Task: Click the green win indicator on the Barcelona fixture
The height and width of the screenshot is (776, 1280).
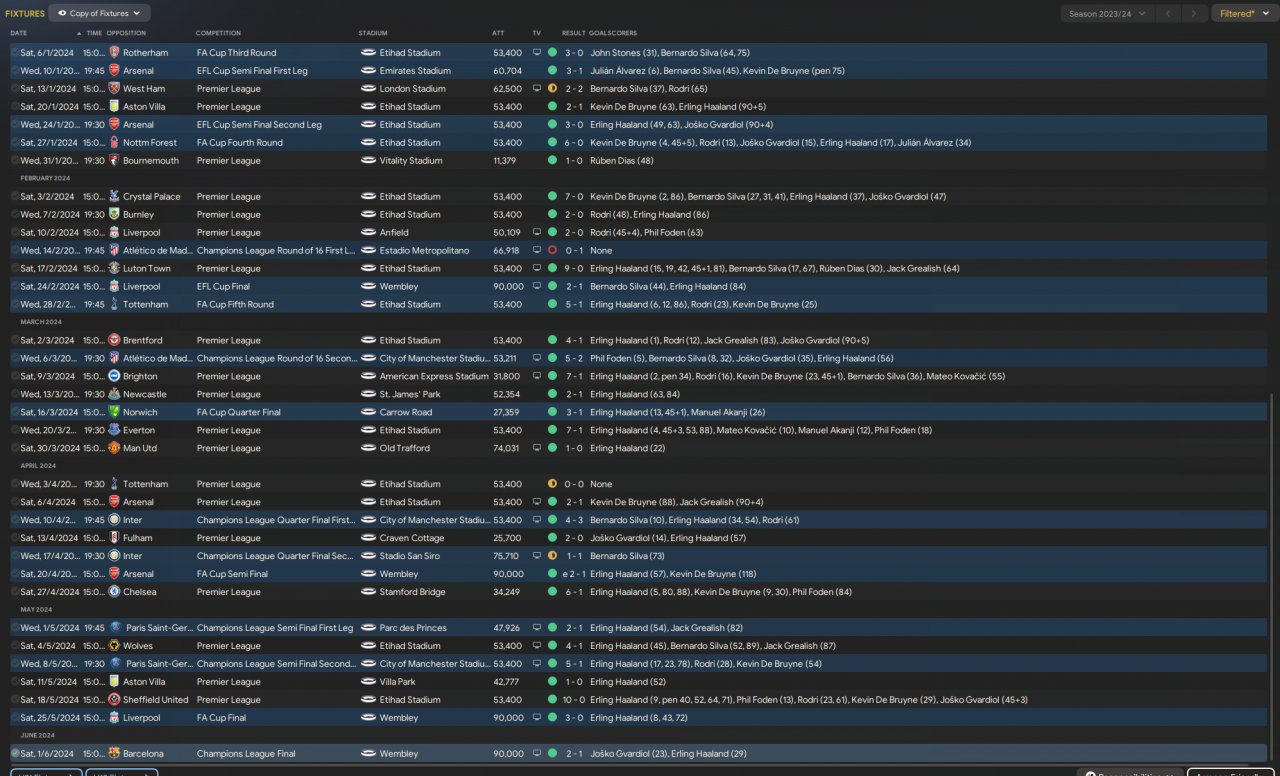Action: tap(552, 755)
